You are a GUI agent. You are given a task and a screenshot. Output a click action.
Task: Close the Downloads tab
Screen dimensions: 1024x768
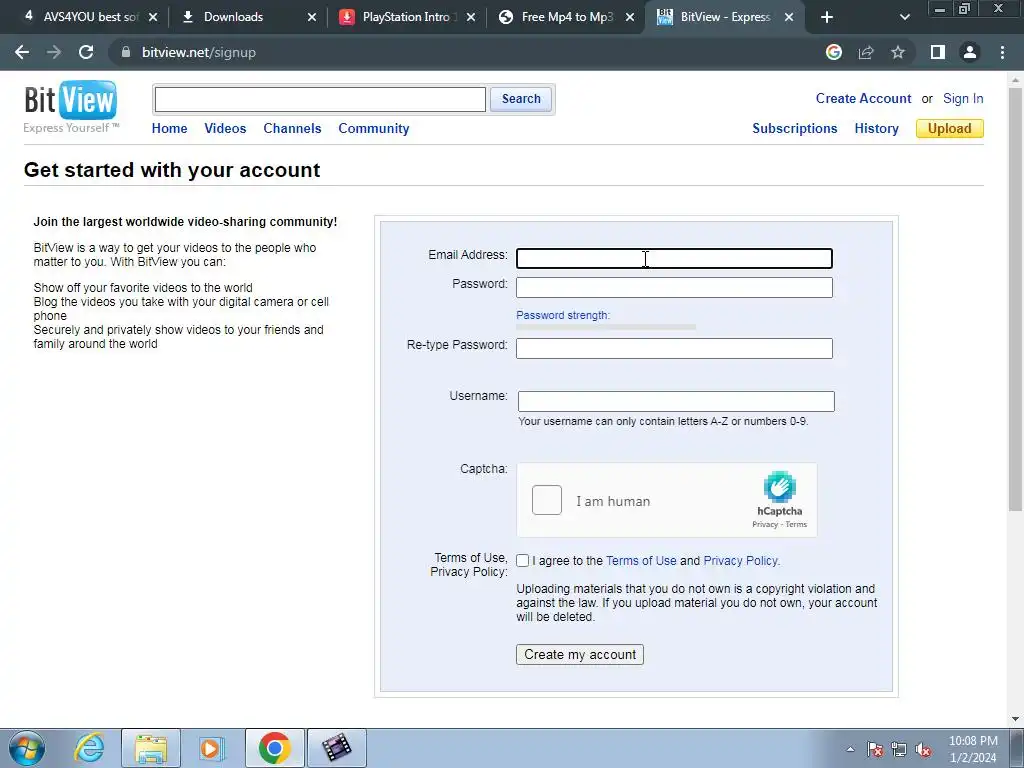tap(312, 17)
